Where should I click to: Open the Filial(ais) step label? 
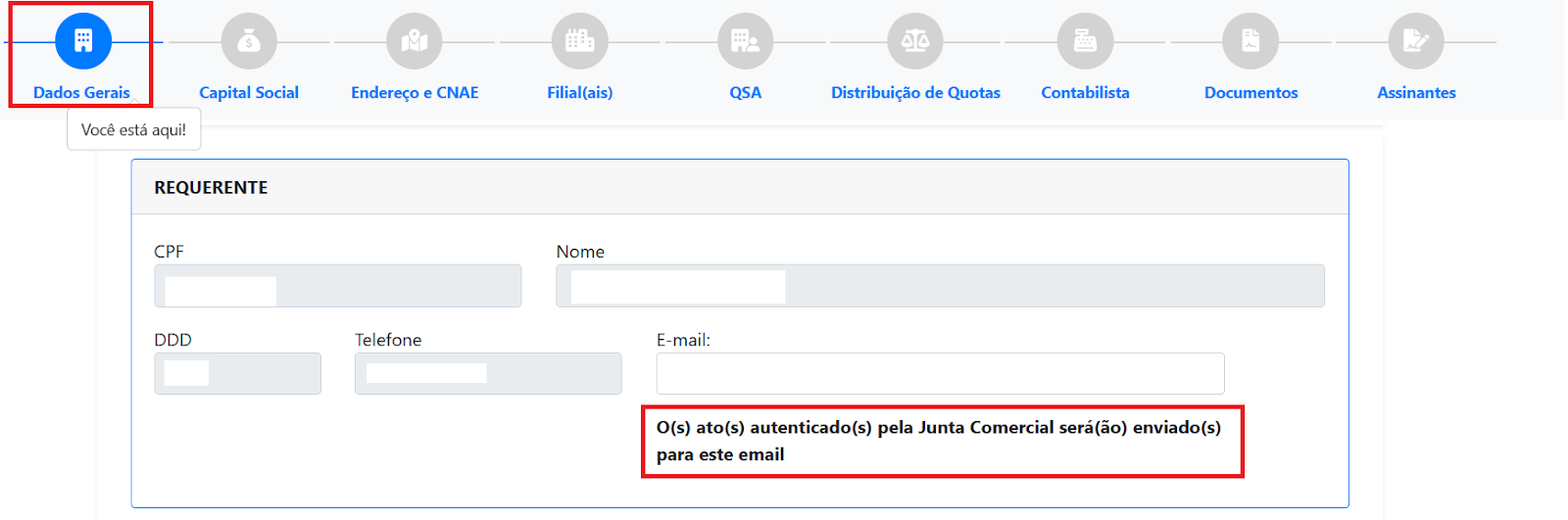580,92
